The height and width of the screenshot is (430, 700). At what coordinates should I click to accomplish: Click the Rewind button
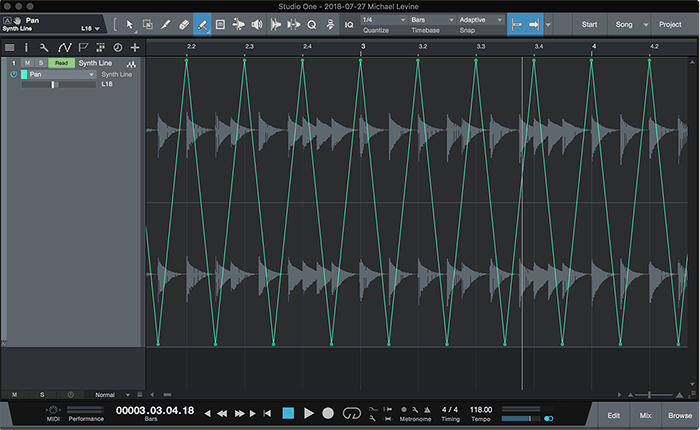[x=222, y=413]
